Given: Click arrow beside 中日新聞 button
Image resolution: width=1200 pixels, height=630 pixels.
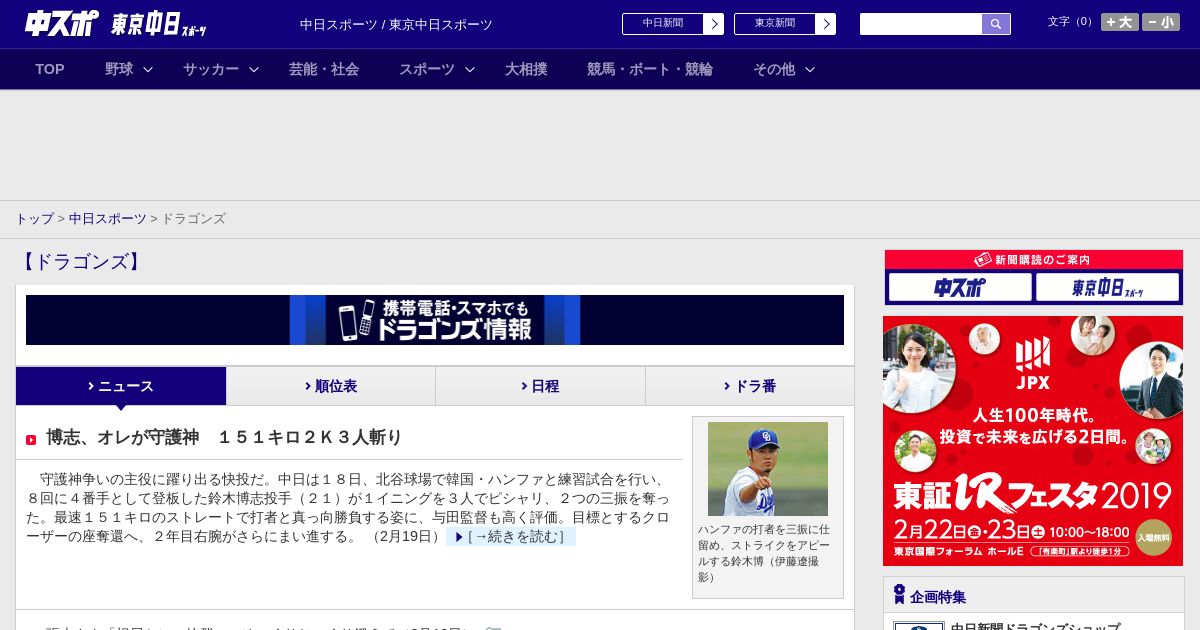Looking at the screenshot, I should [714, 24].
